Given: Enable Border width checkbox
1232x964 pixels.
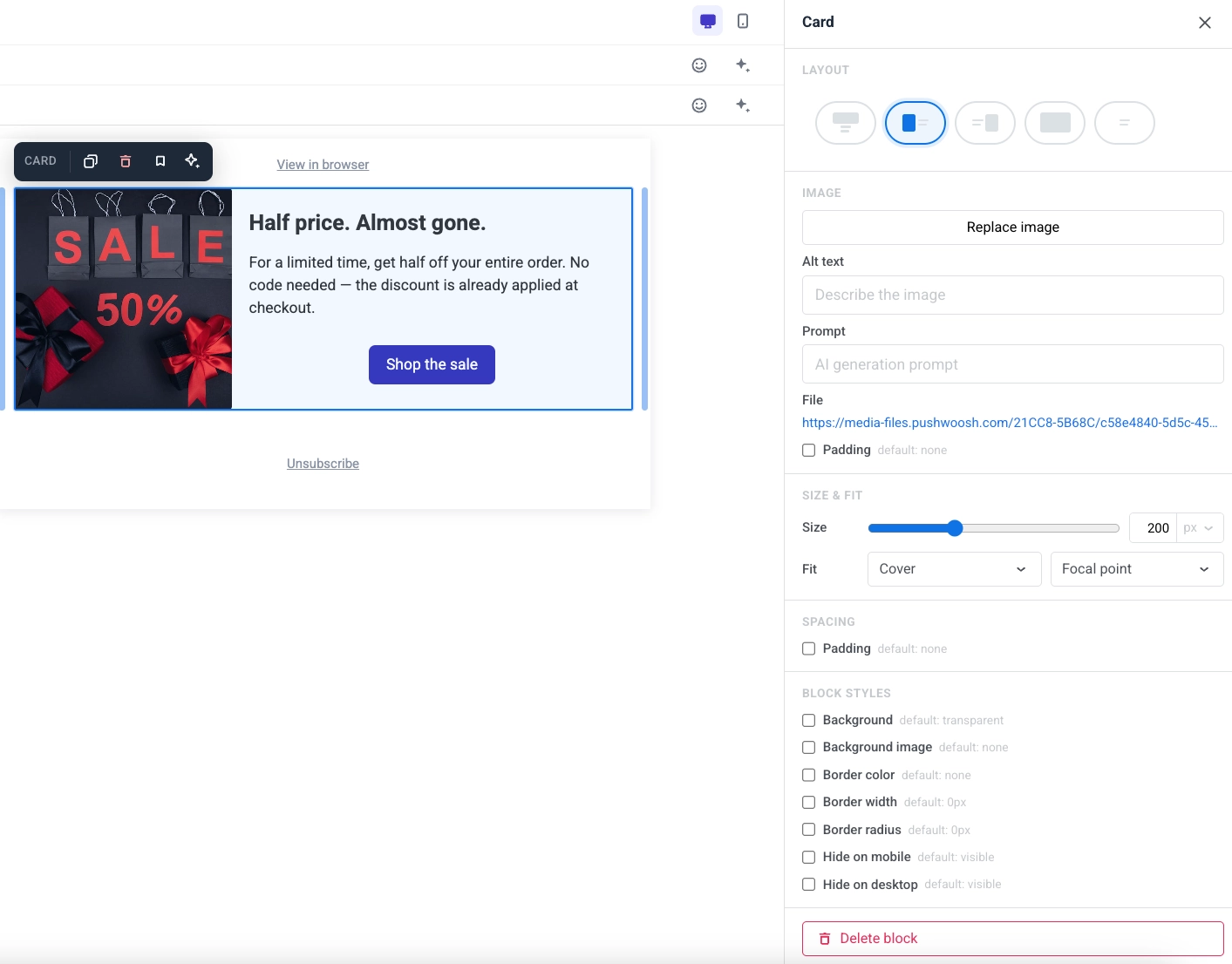Looking at the screenshot, I should [x=809, y=803].
